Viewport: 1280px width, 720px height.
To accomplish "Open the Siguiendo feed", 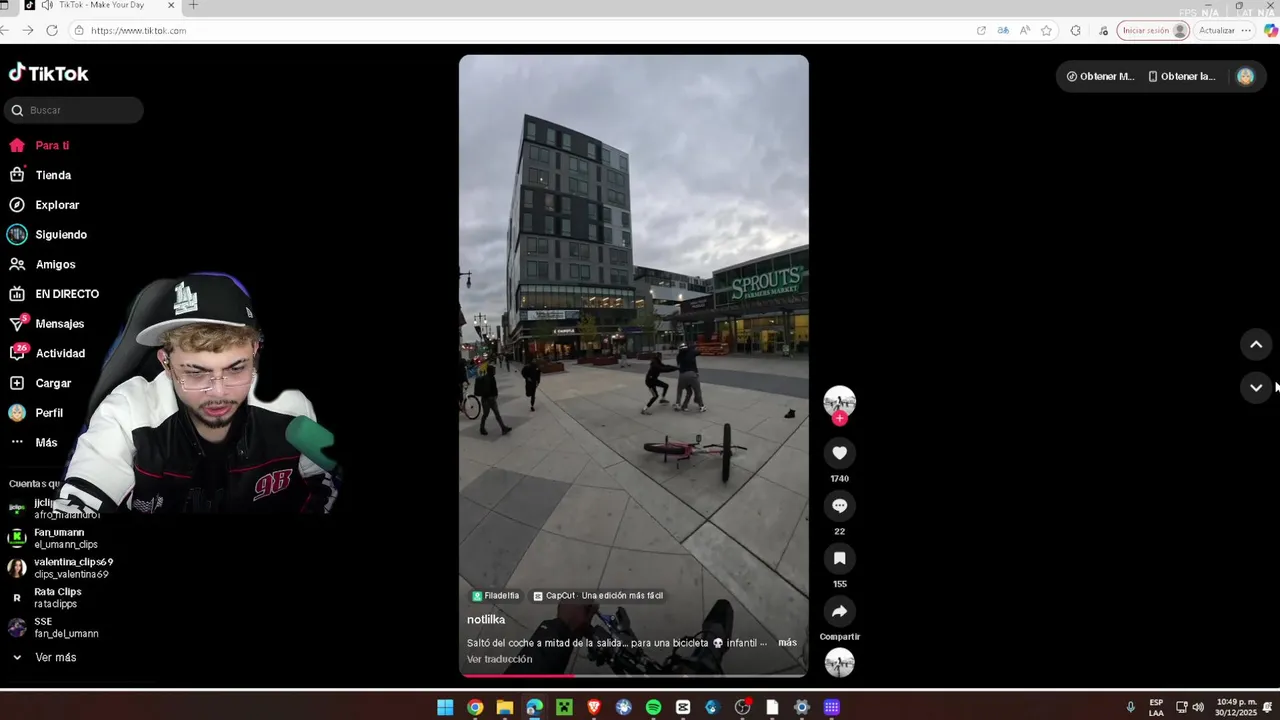I will click(48, 235).
